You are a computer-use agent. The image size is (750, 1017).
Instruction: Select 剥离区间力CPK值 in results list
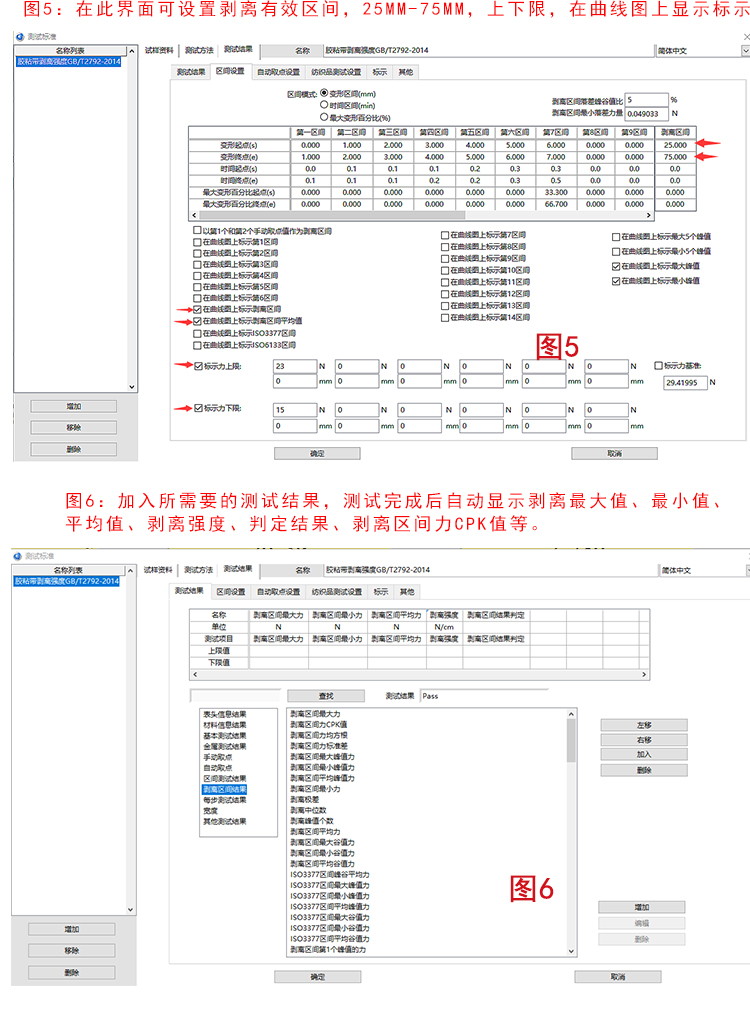pyautogui.click(x=319, y=724)
